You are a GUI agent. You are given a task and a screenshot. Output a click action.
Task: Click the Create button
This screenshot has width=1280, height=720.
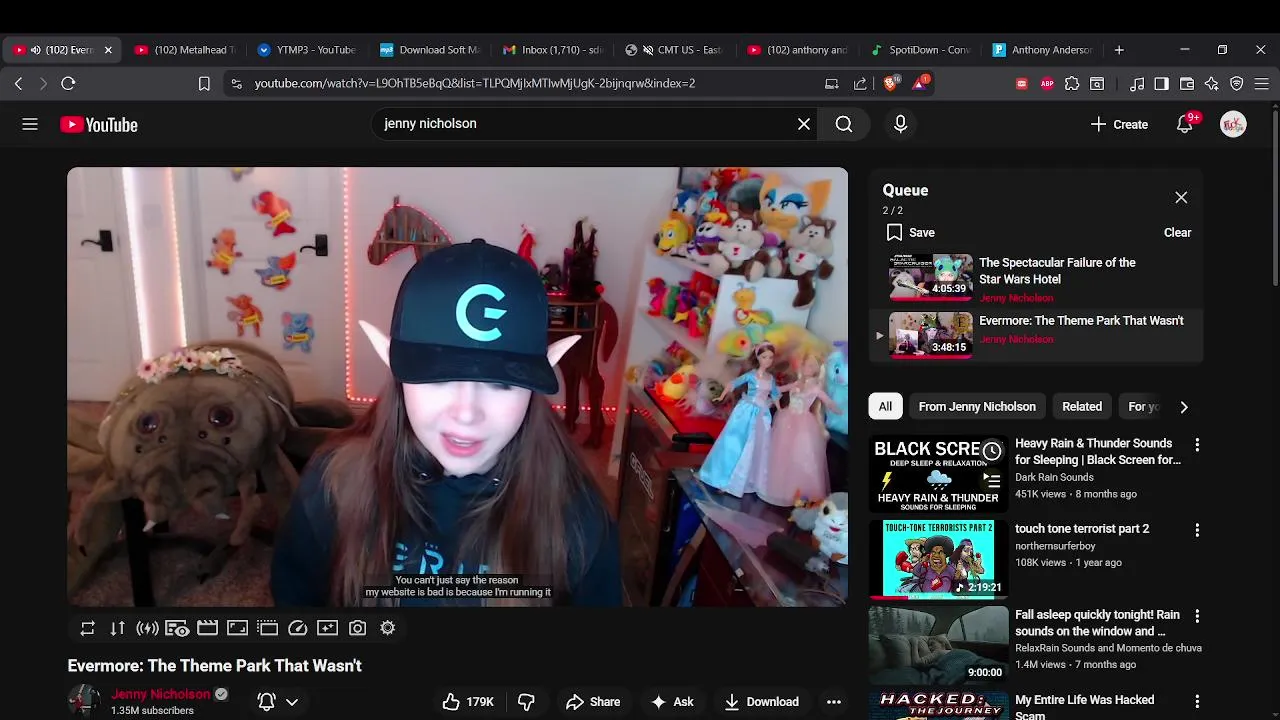coord(1119,124)
